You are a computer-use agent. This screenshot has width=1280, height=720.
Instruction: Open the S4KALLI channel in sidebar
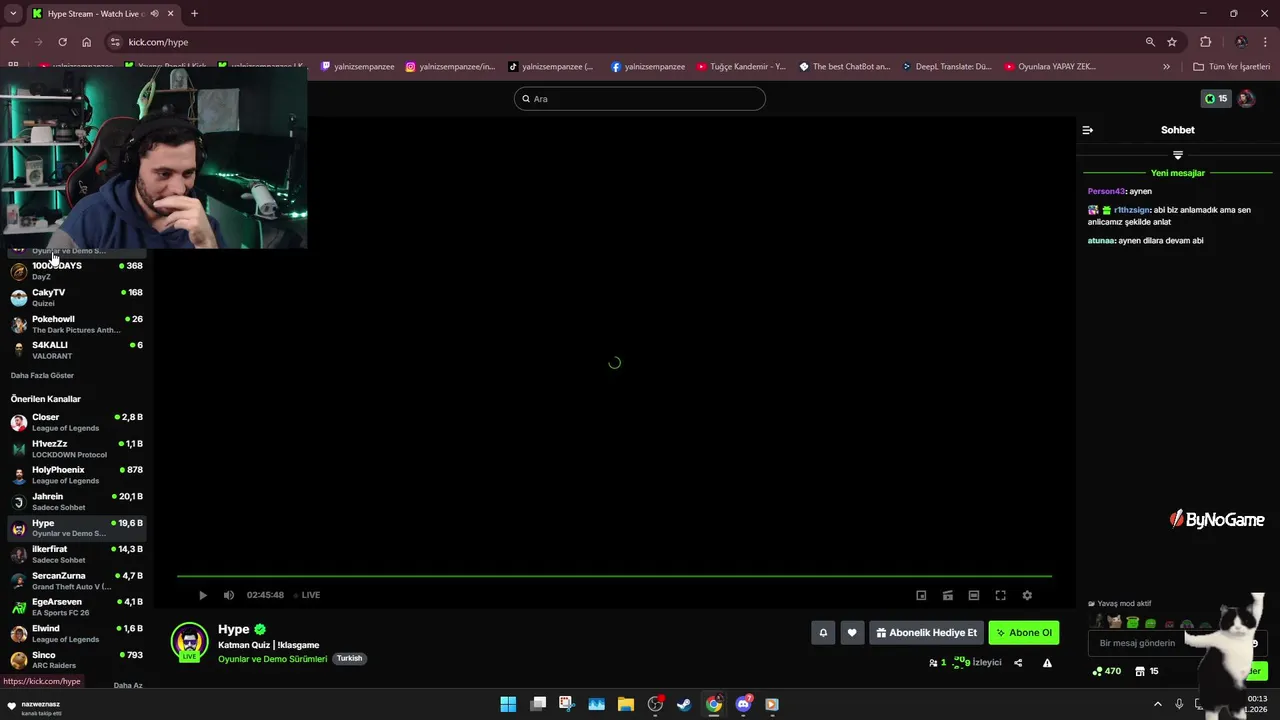[x=77, y=350]
